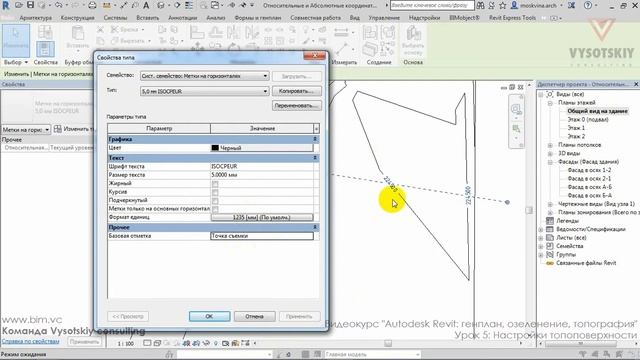The image size is (640, 360).
Task: Open the Архитектура ribbon tab
Action: click(x=36, y=18)
